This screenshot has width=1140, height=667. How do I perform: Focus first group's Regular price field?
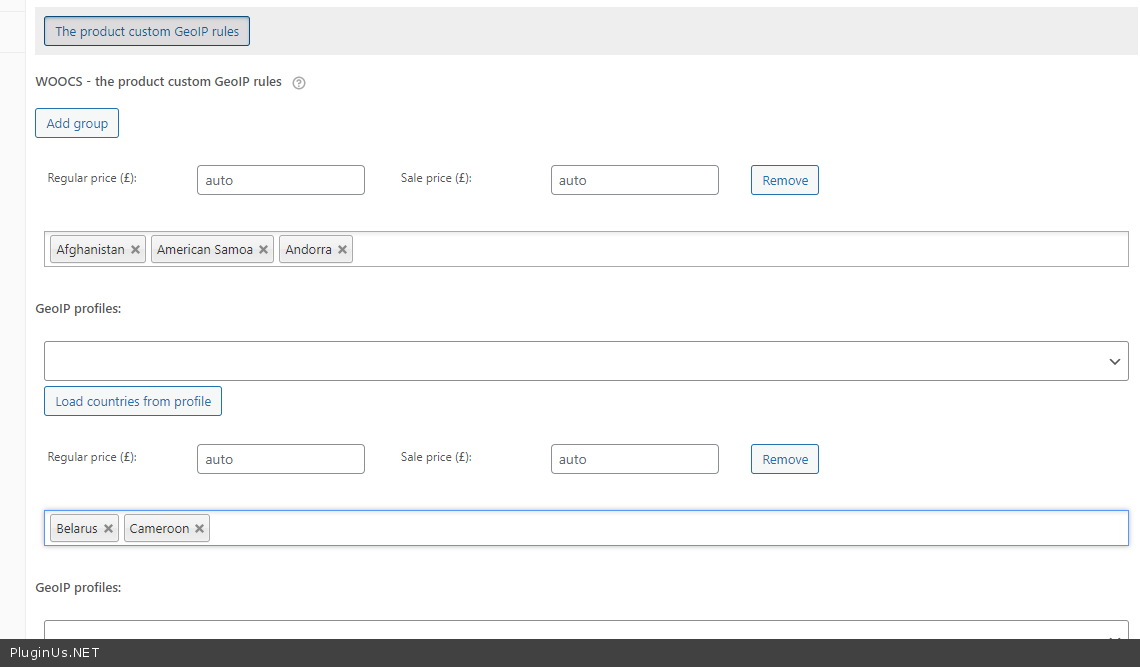(x=281, y=180)
